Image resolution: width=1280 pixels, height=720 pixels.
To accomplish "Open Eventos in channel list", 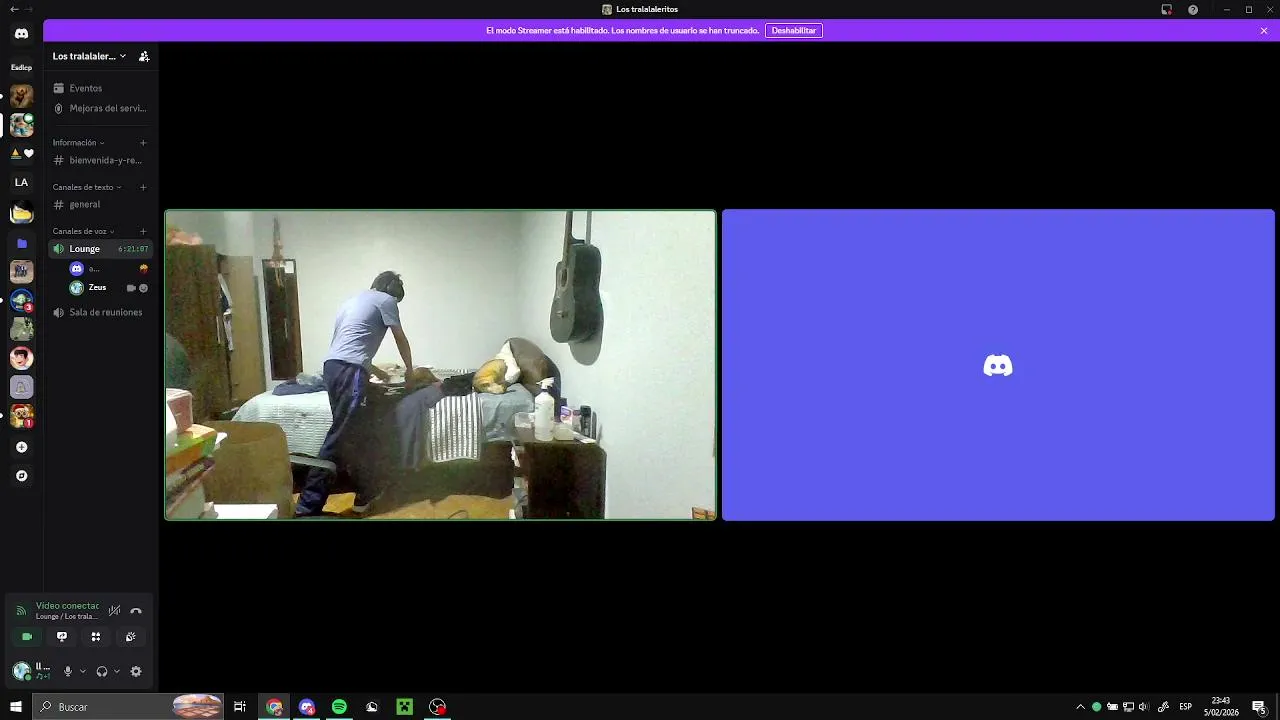I will (100, 88).
